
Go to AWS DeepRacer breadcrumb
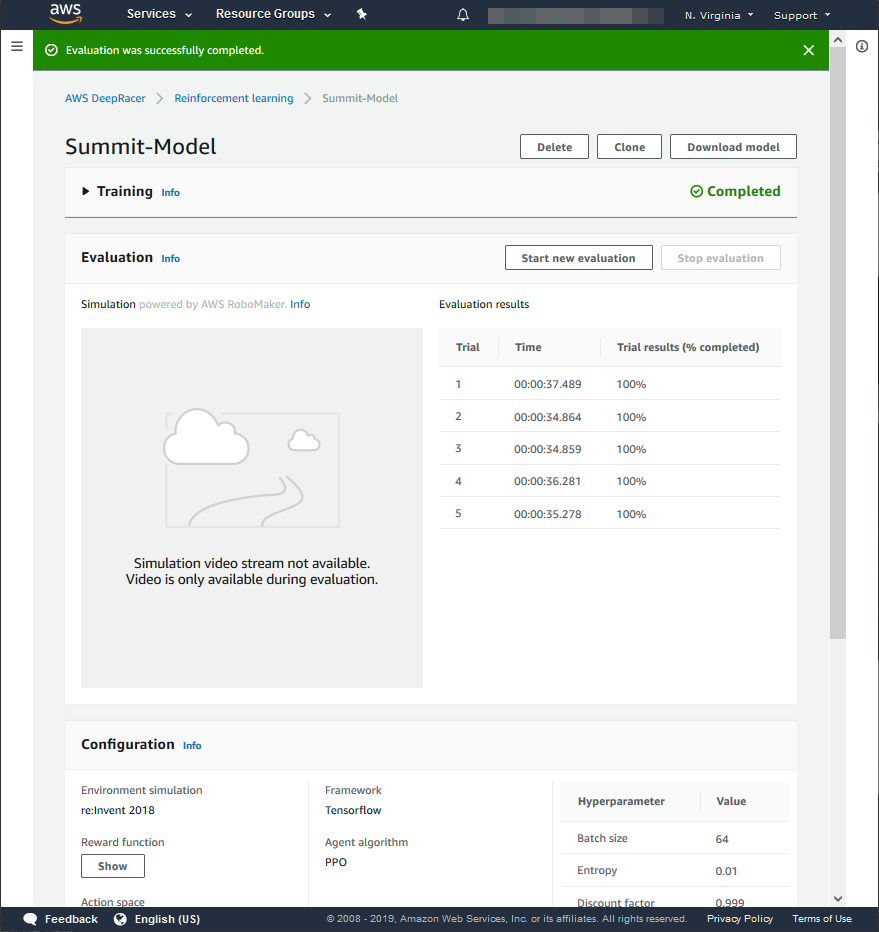click(105, 98)
